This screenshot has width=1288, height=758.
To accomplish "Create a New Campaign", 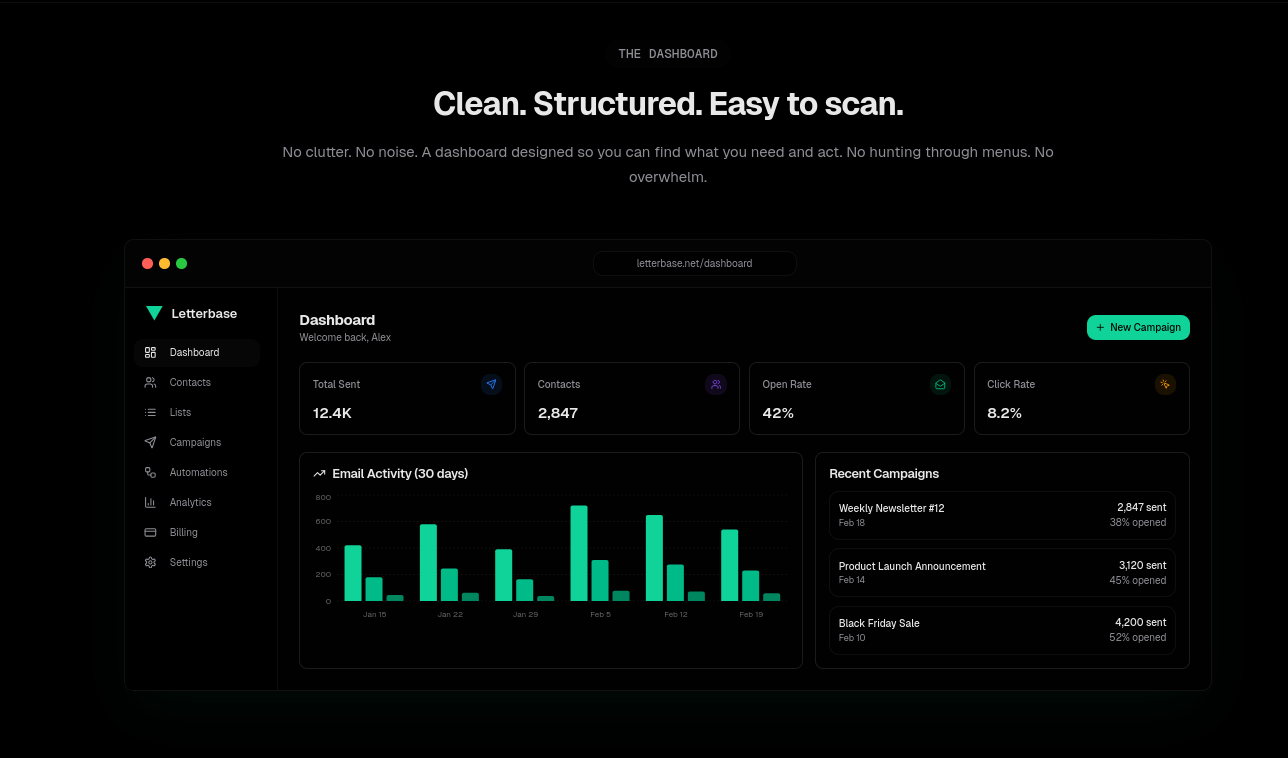I will (1138, 327).
